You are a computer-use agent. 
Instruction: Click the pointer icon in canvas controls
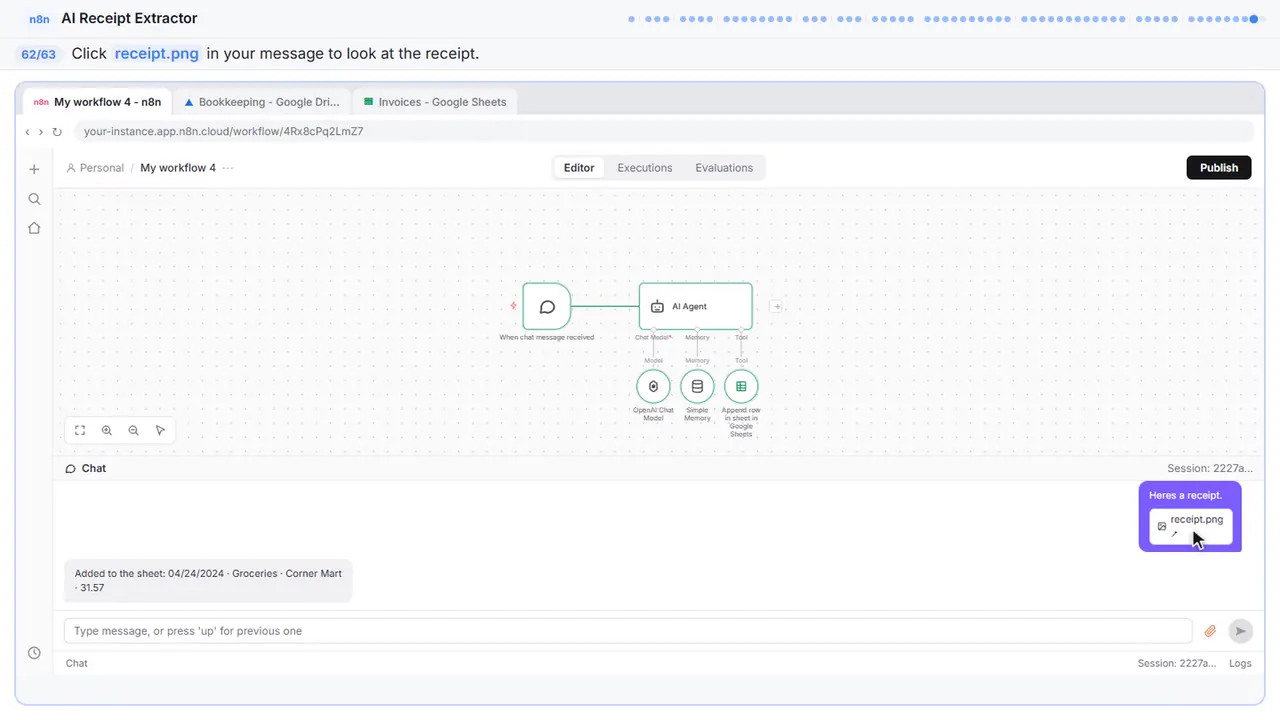coord(160,430)
